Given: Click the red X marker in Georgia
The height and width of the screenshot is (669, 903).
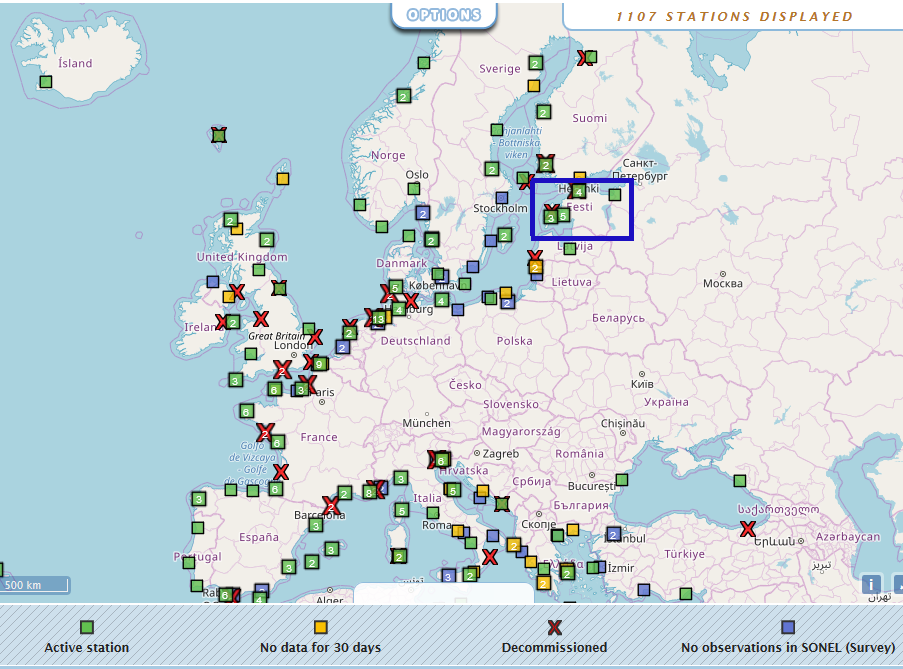Looking at the screenshot, I should click(748, 529).
